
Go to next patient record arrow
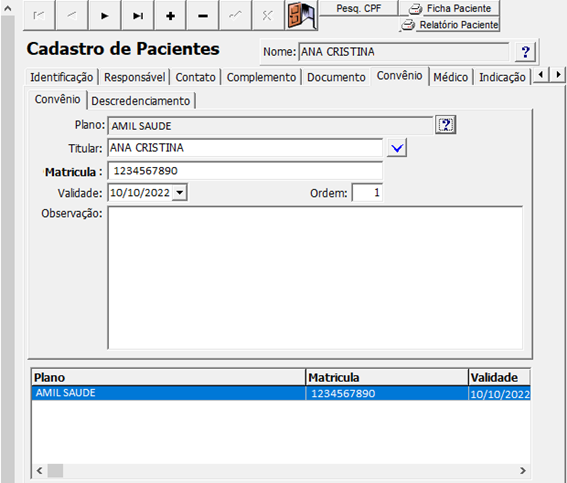tap(105, 15)
